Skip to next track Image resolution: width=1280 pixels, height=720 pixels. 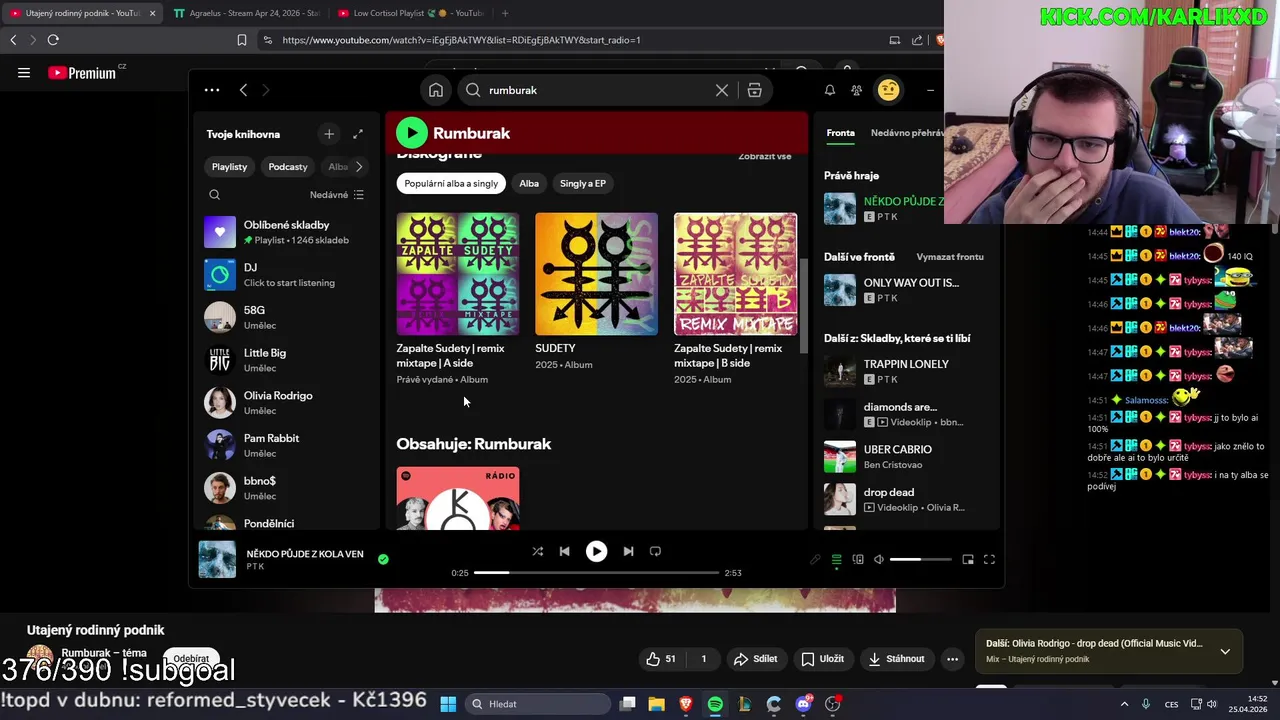628,551
